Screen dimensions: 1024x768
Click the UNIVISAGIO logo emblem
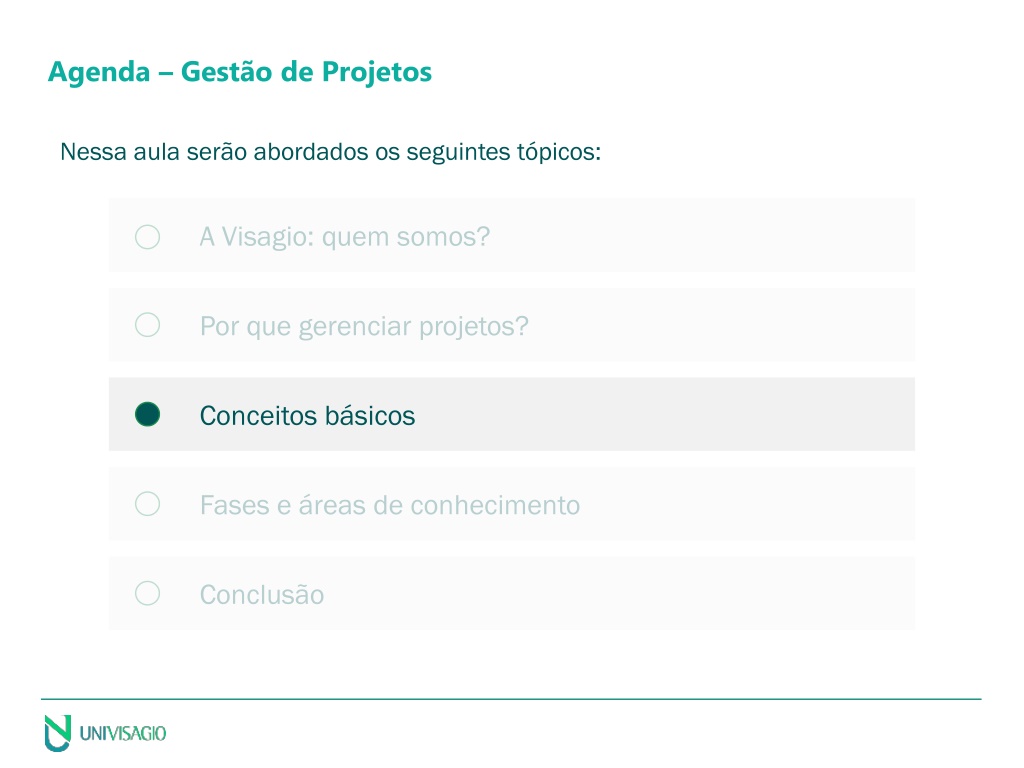pyautogui.click(x=57, y=733)
